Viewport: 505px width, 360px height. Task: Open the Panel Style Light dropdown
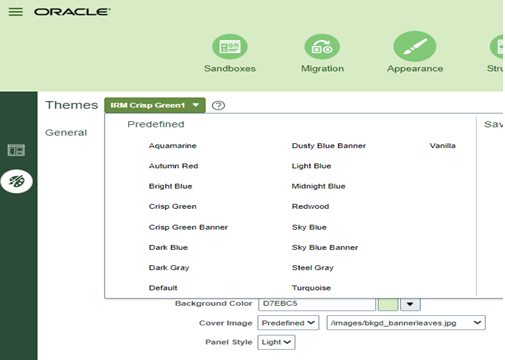(x=276, y=342)
